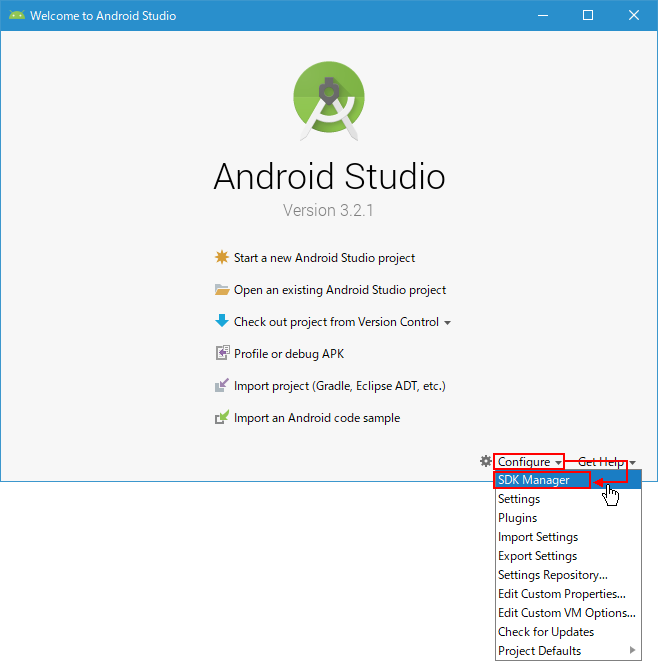Screen dimensions: 658x661
Task: Choose Edit Custom Properties... entry
Action: pyautogui.click(x=568, y=594)
